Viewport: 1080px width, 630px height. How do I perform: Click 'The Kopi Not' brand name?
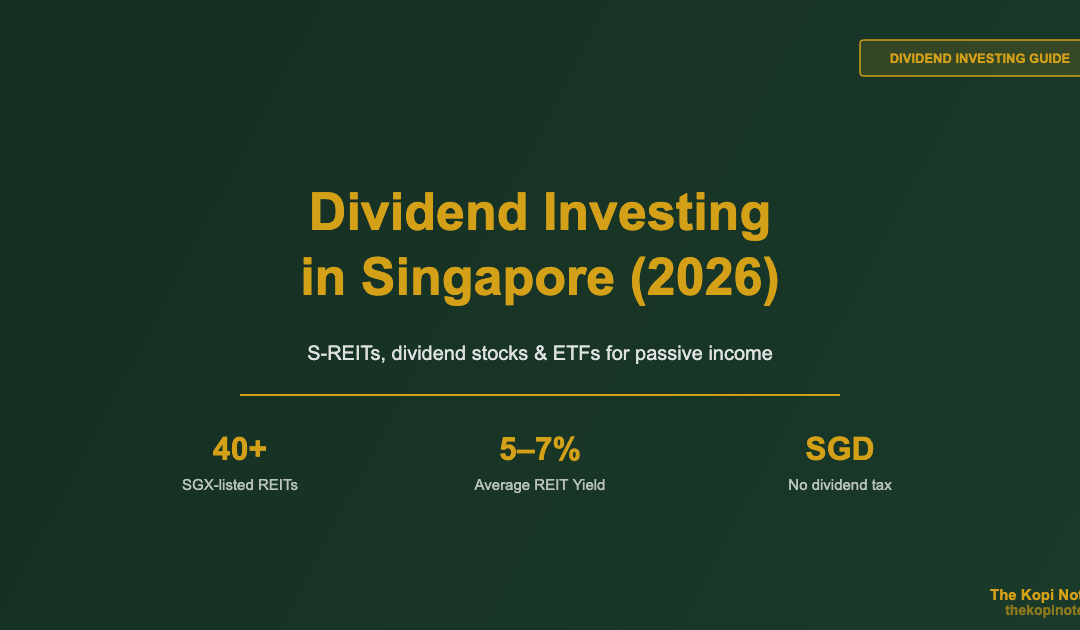tap(1035, 595)
